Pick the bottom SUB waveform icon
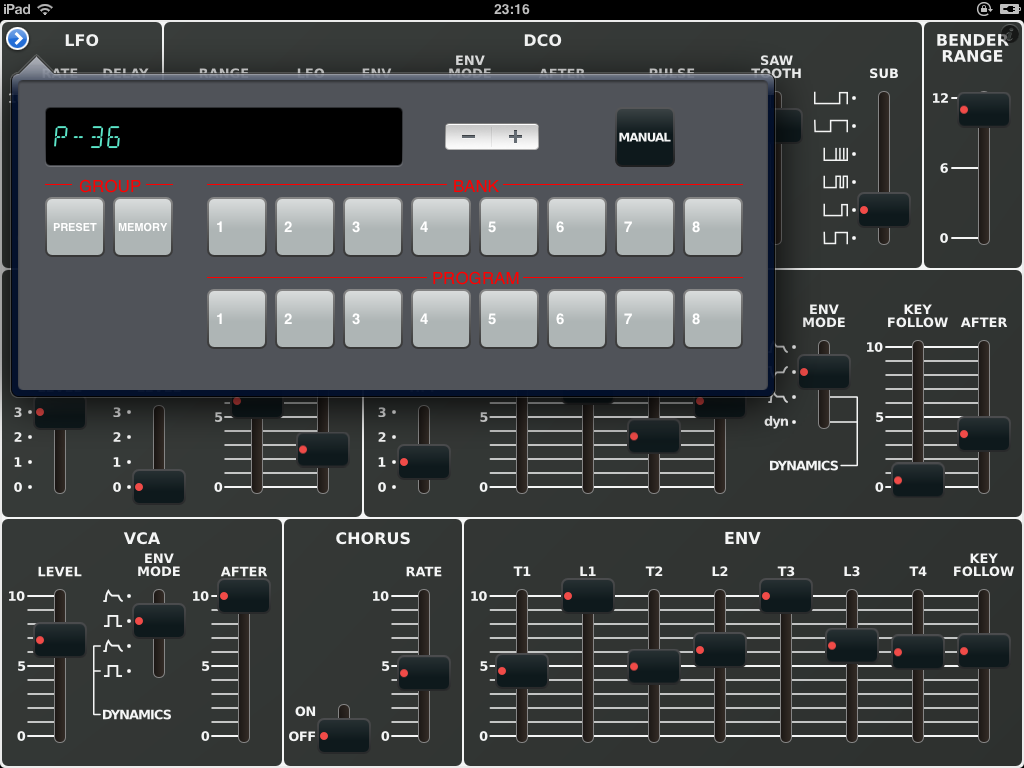 point(832,238)
